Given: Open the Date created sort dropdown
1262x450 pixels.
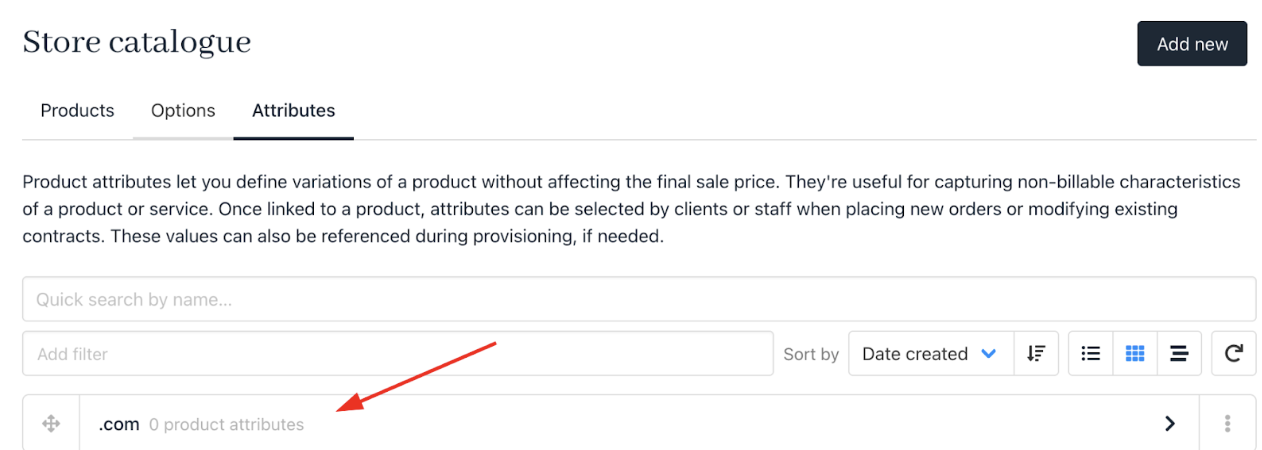Looking at the screenshot, I should pyautogui.click(x=931, y=354).
